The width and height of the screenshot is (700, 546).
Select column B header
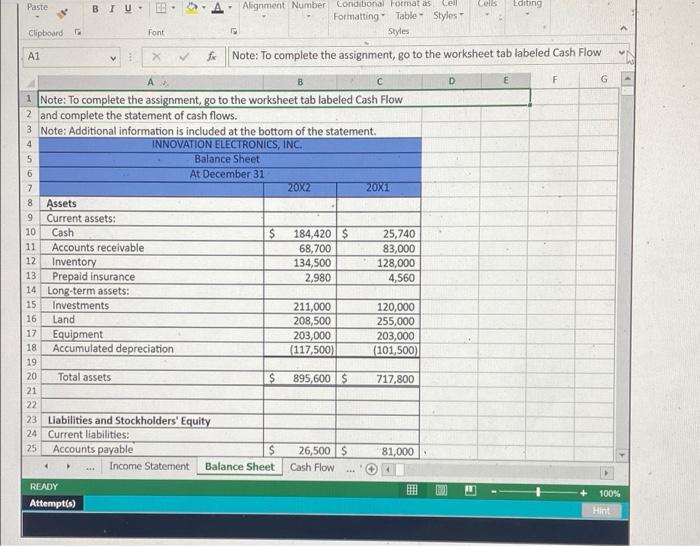300,82
